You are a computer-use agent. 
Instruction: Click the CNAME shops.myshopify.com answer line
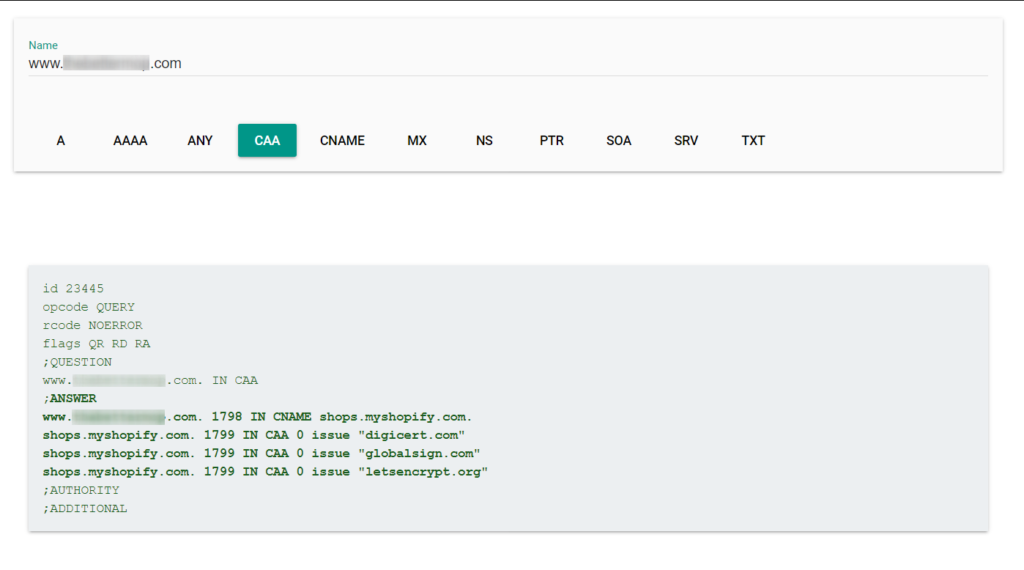point(257,417)
